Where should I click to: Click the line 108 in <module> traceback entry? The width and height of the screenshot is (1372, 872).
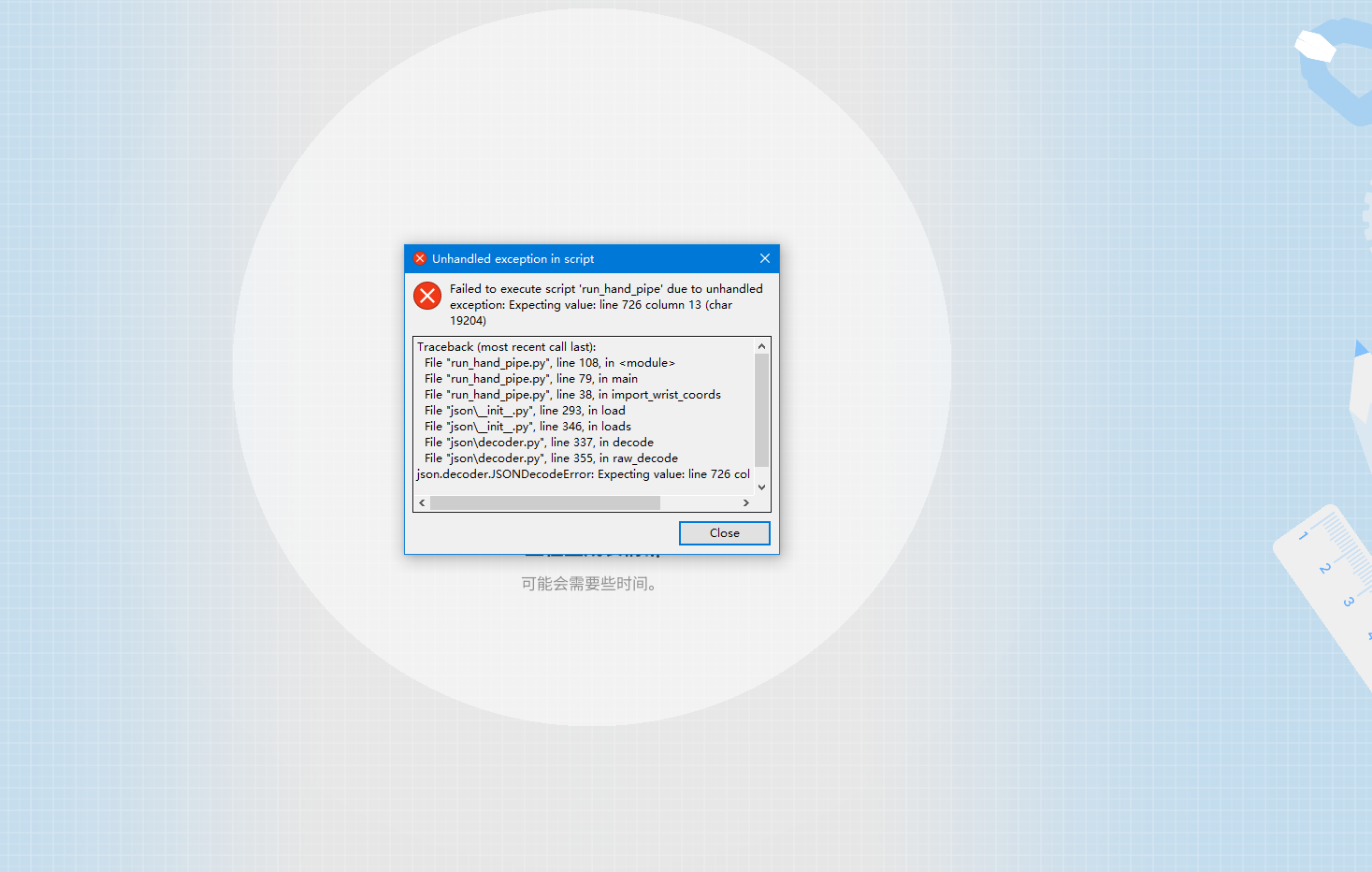[549, 363]
